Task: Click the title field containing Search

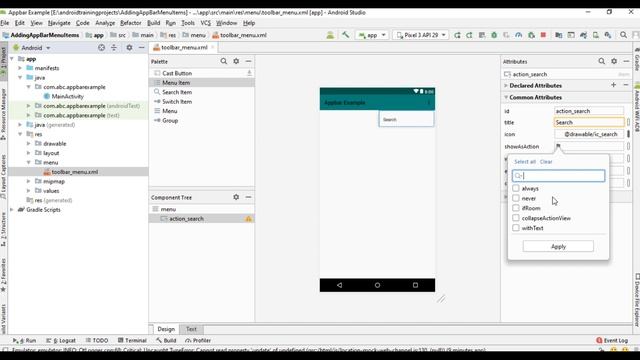Action: (x=589, y=122)
